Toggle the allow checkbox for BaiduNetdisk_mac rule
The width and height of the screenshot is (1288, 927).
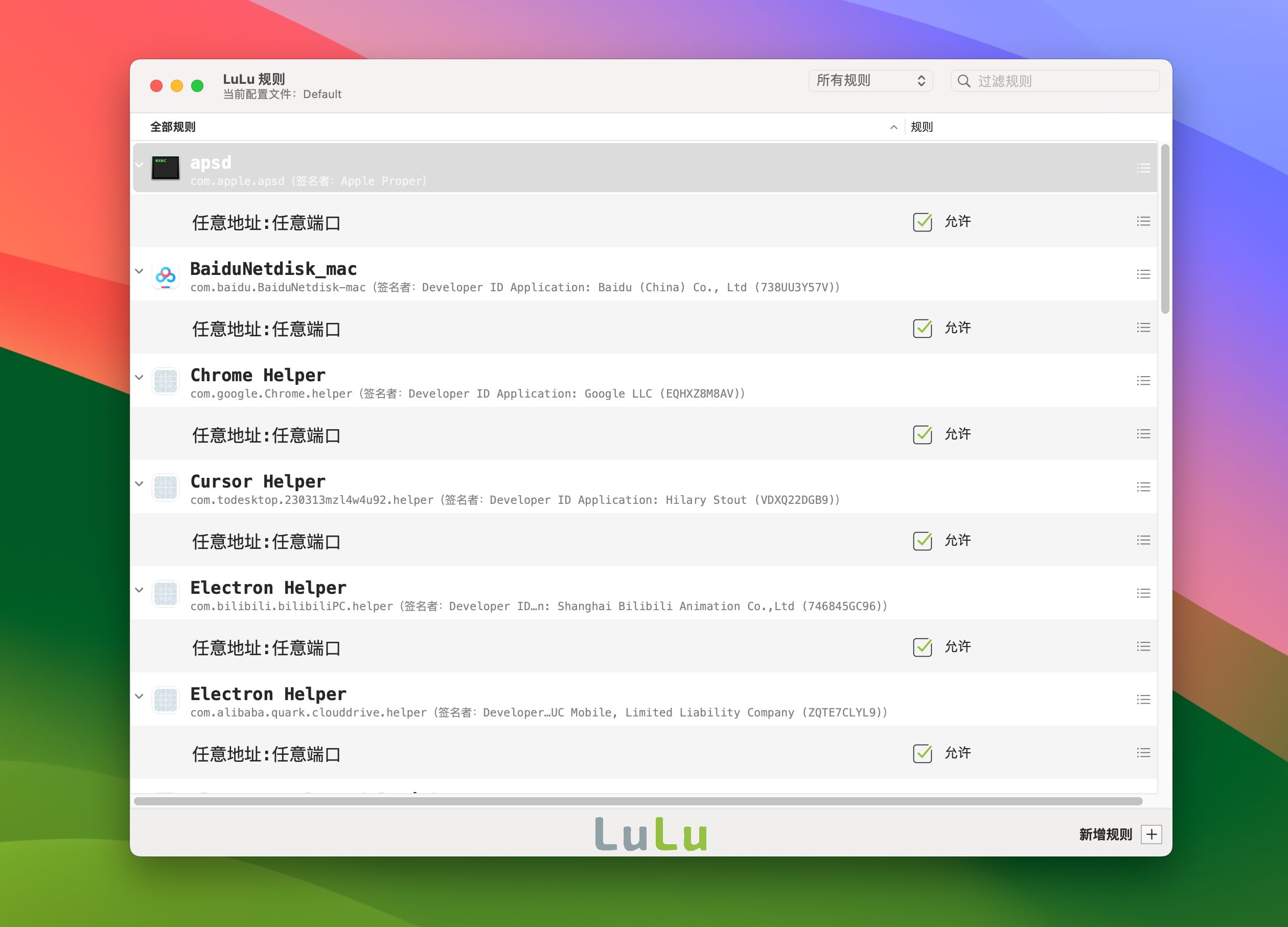point(922,328)
